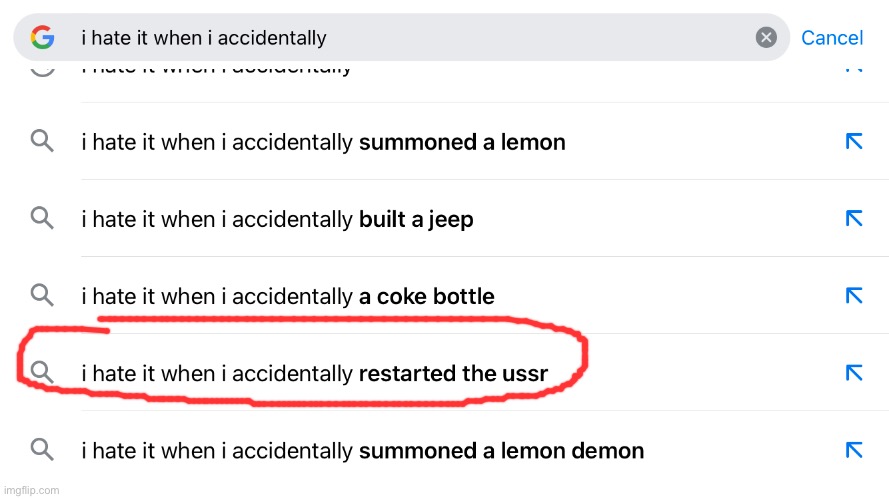Click magnifier icon beside "built a jeep"
The height and width of the screenshot is (499, 889).
(x=42, y=218)
